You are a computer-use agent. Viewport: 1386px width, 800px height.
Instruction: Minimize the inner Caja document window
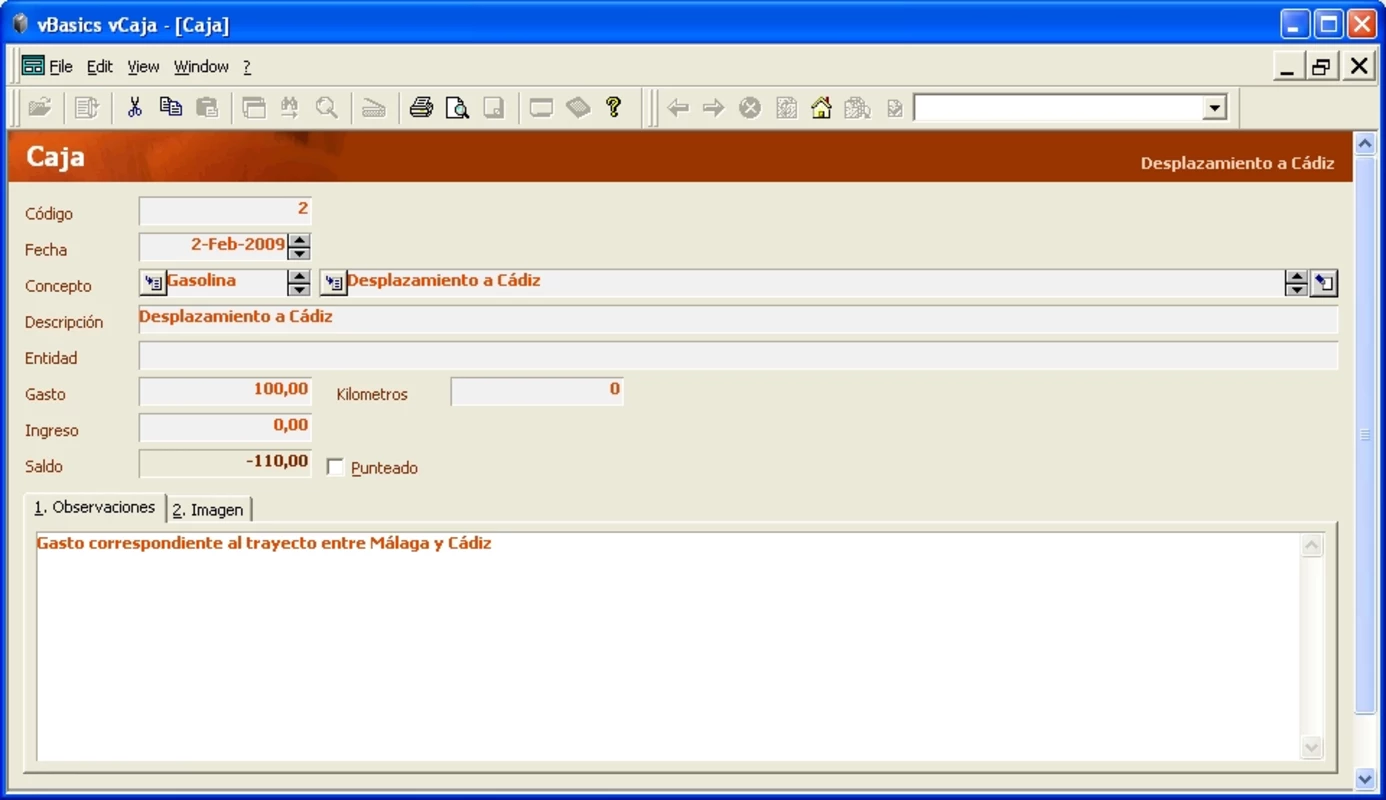coord(1287,67)
